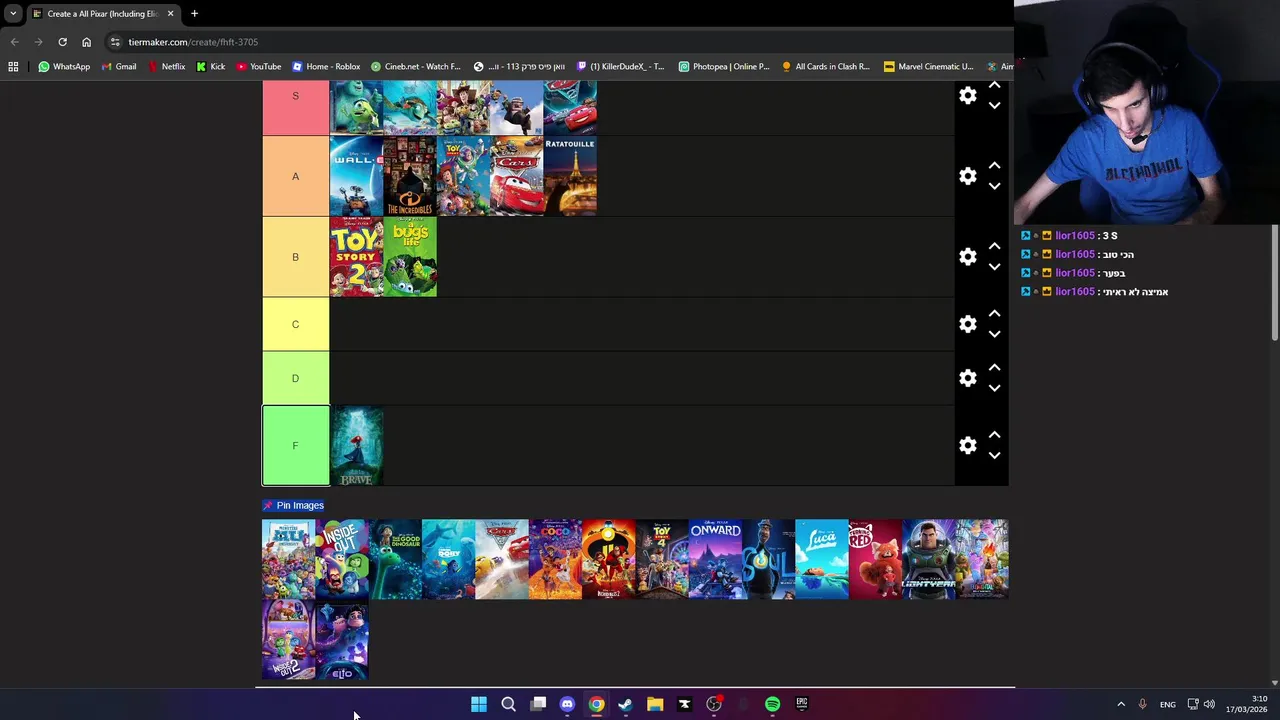Select the Monsters University poster
This screenshot has height=720, width=1280.
pyautogui.click(x=288, y=559)
